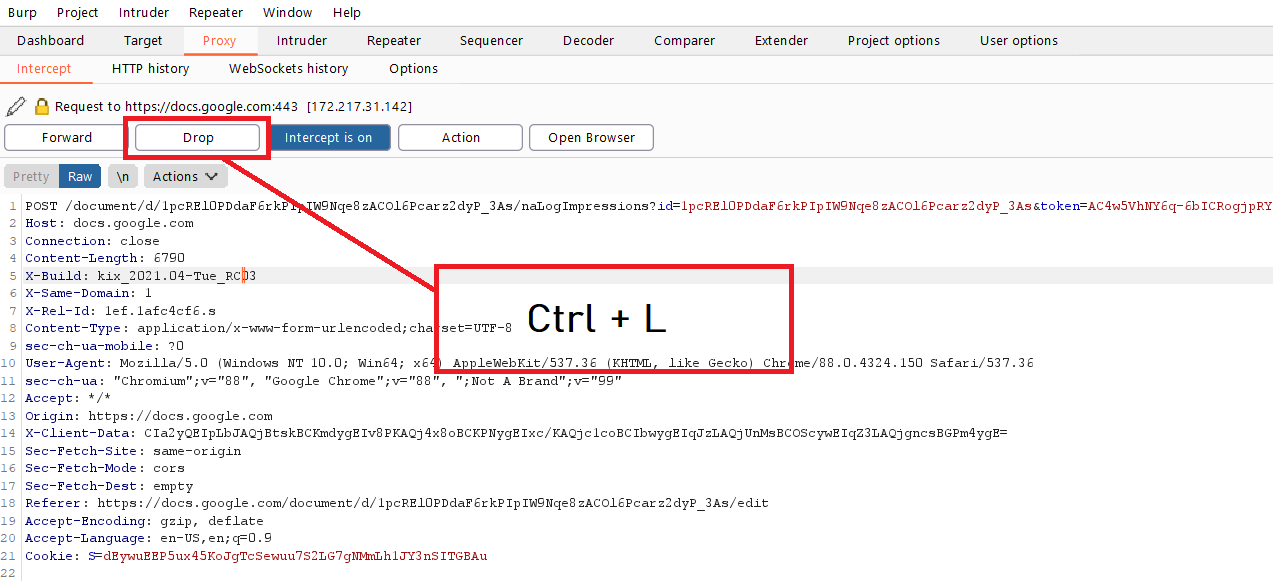Toggle the \n line-ending display button
1273x581 pixels.
122,175
